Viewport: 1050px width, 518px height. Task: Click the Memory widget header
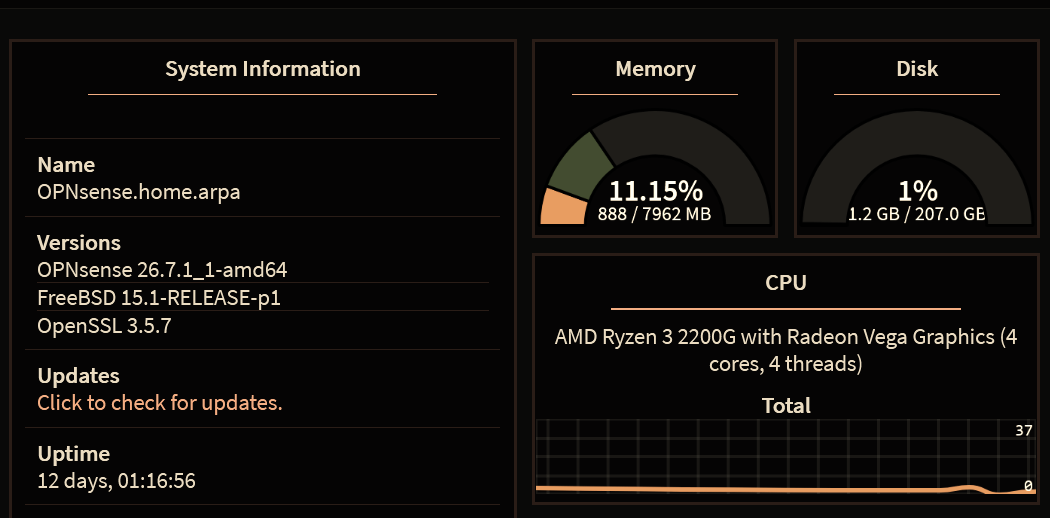655,69
